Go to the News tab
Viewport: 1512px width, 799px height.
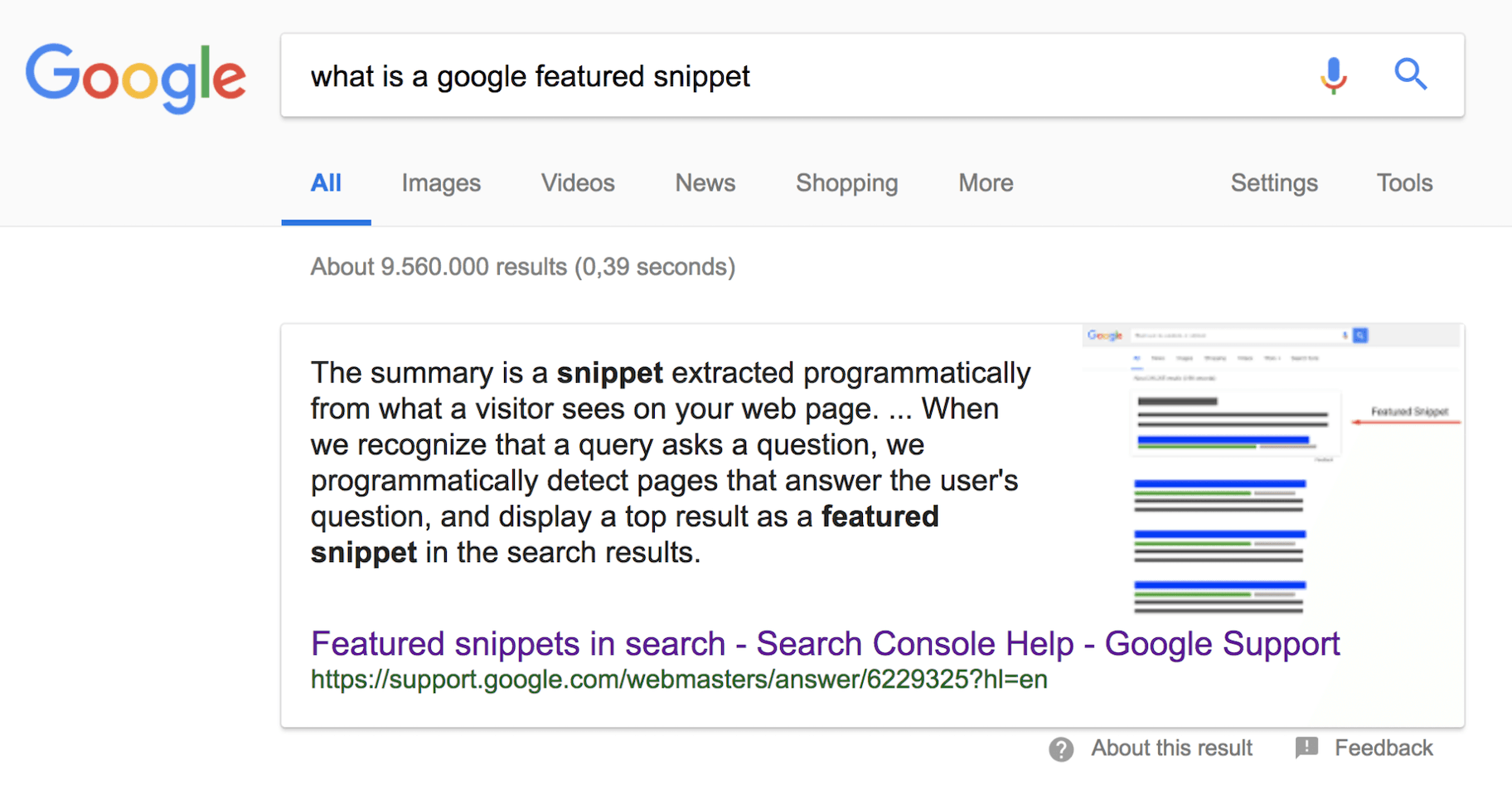point(705,183)
